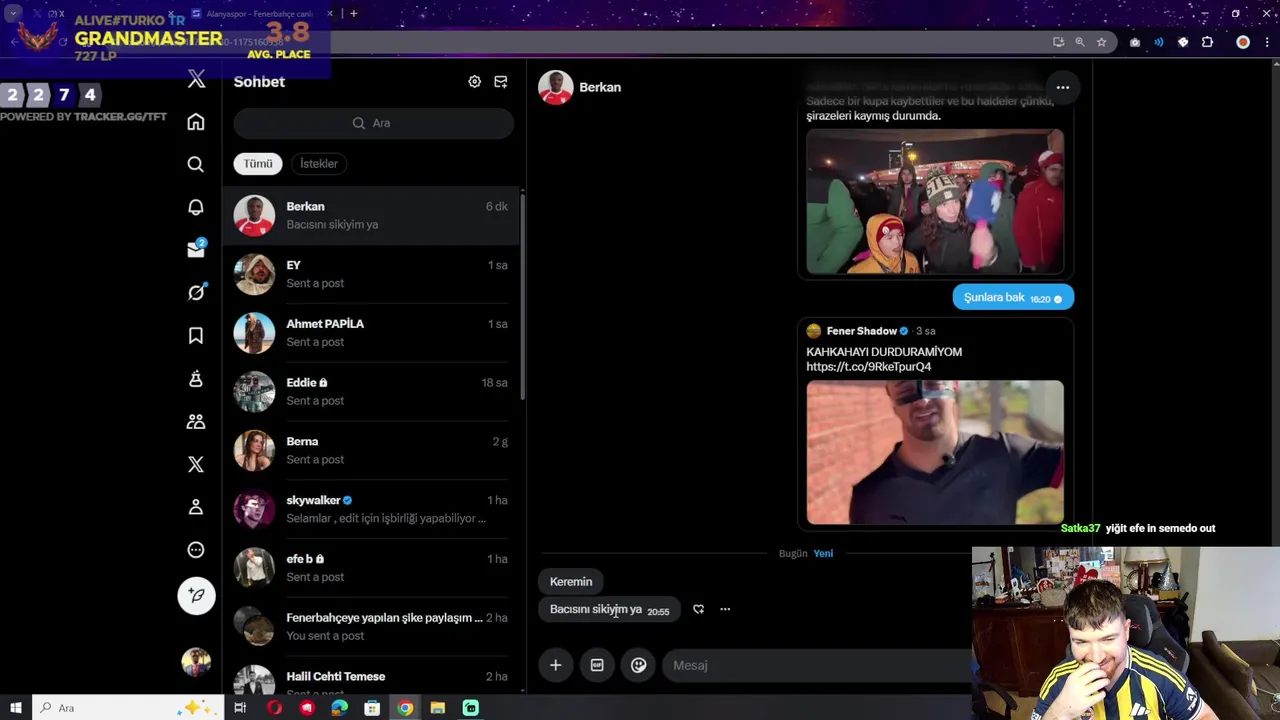Viewport: 1280px width, 720px height.
Task: Open the Chrome profile avatar
Action: click(x=1243, y=42)
